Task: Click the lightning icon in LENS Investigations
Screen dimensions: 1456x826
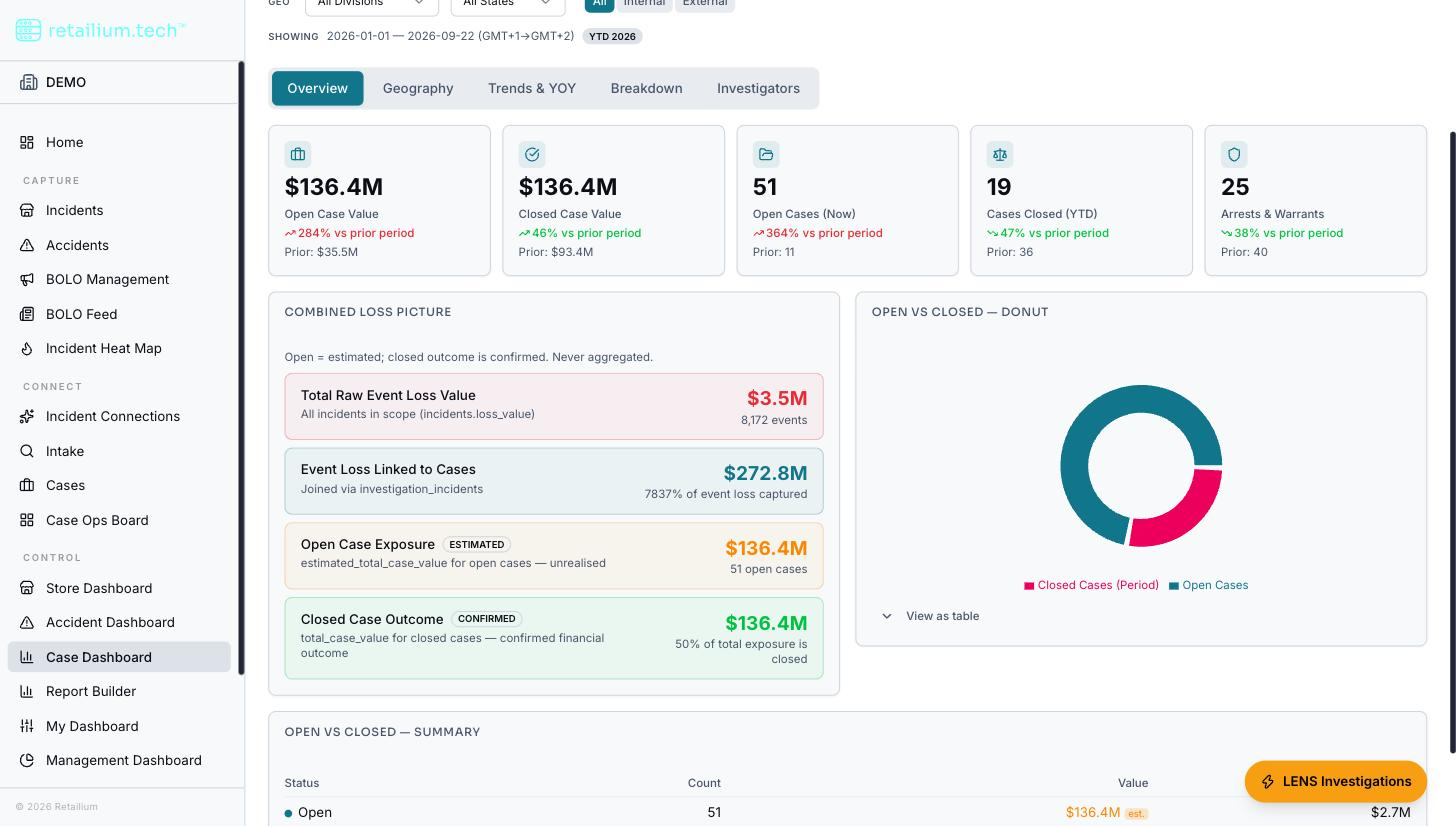Action: [x=1268, y=782]
